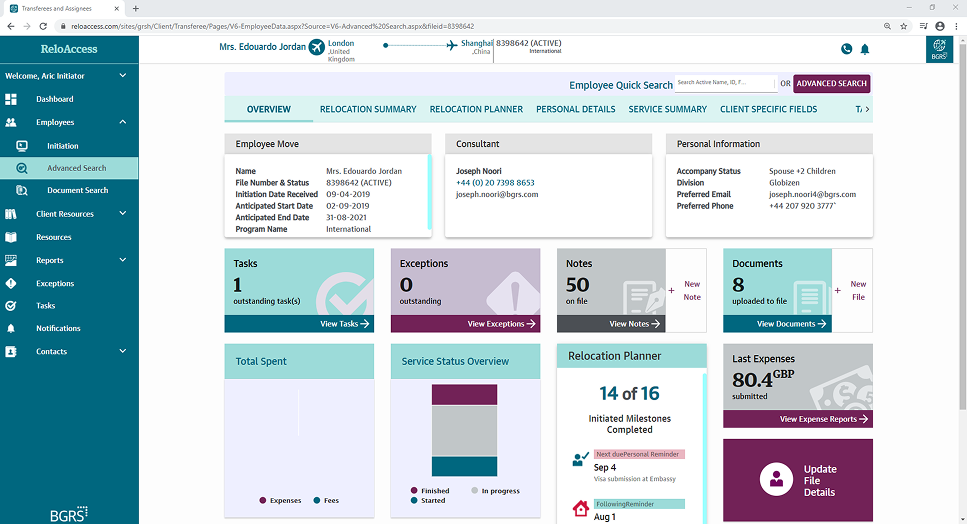Collapse the Employees section chevron
Viewport: 967px width, 524px height.
pyautogui.click(x=123, y=122)
